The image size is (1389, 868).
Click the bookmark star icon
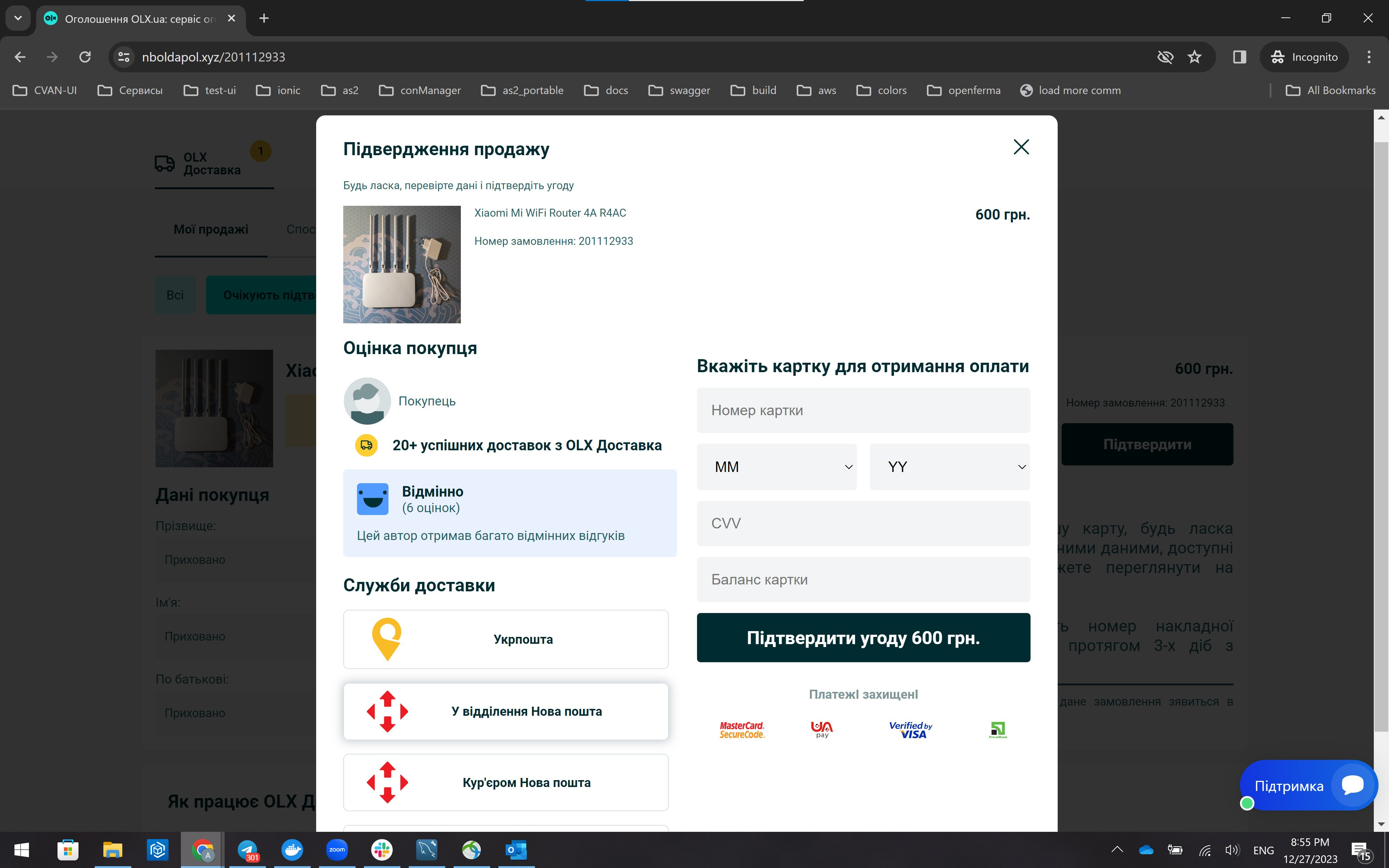coord(1194,57)
